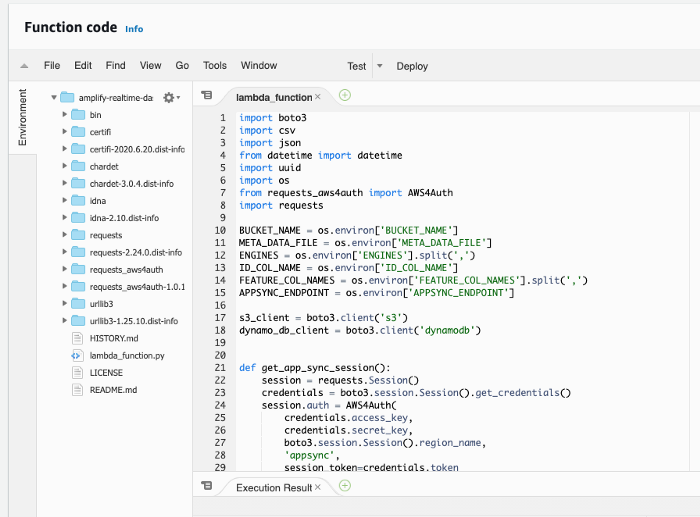
Task: Select the HISTORY.md file icon
Action: [x=78, y=338]
